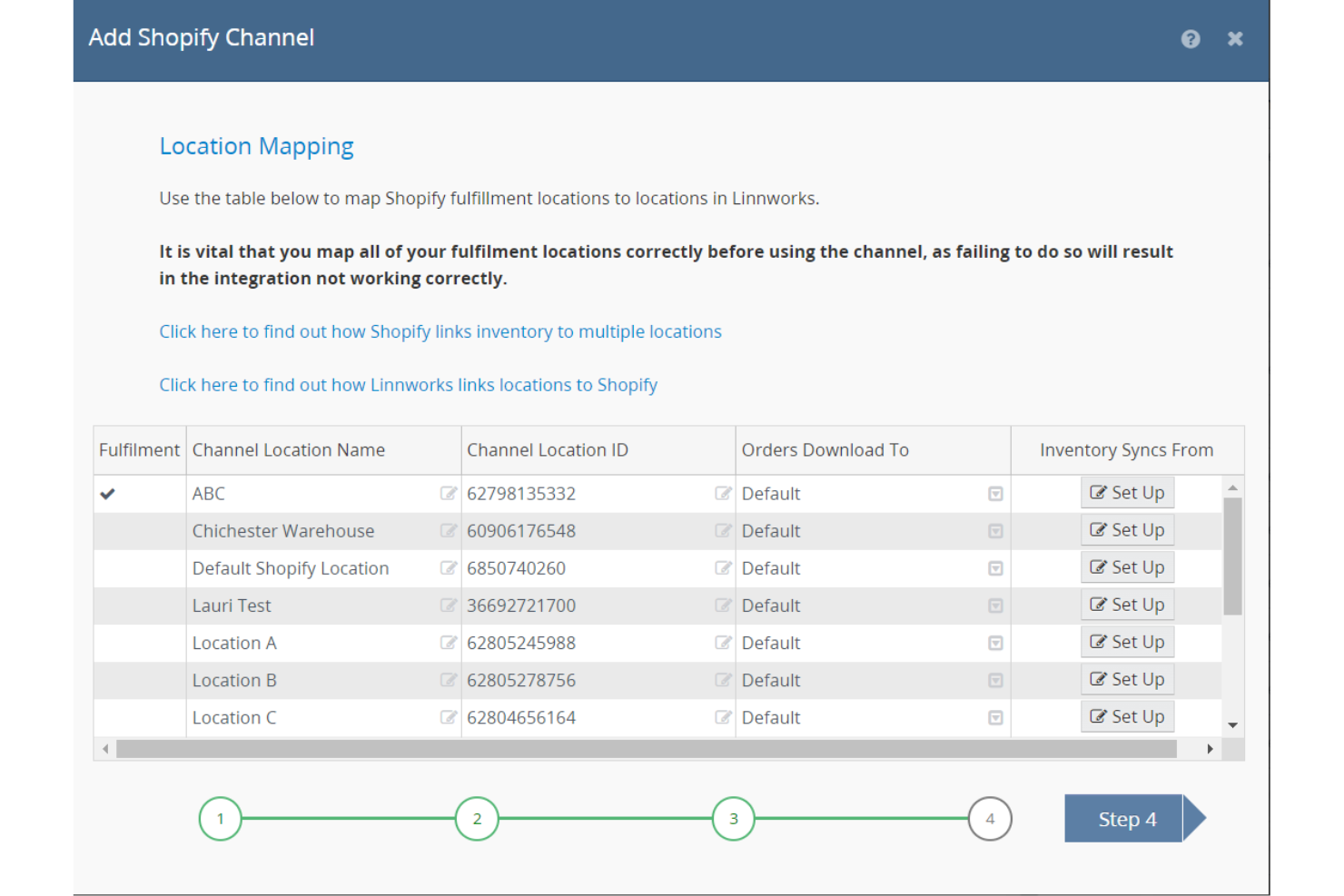Toggle the fulfilment checkmark for the ABC row
This screenshot has width=1344, height=896.
(x=108, y=493)
